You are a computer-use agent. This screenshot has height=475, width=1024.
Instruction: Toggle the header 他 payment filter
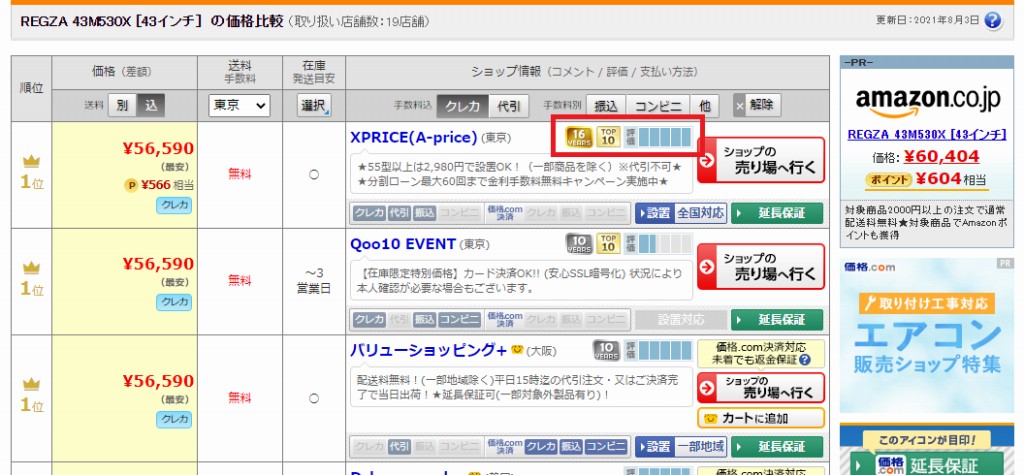(x=705, y=105)
